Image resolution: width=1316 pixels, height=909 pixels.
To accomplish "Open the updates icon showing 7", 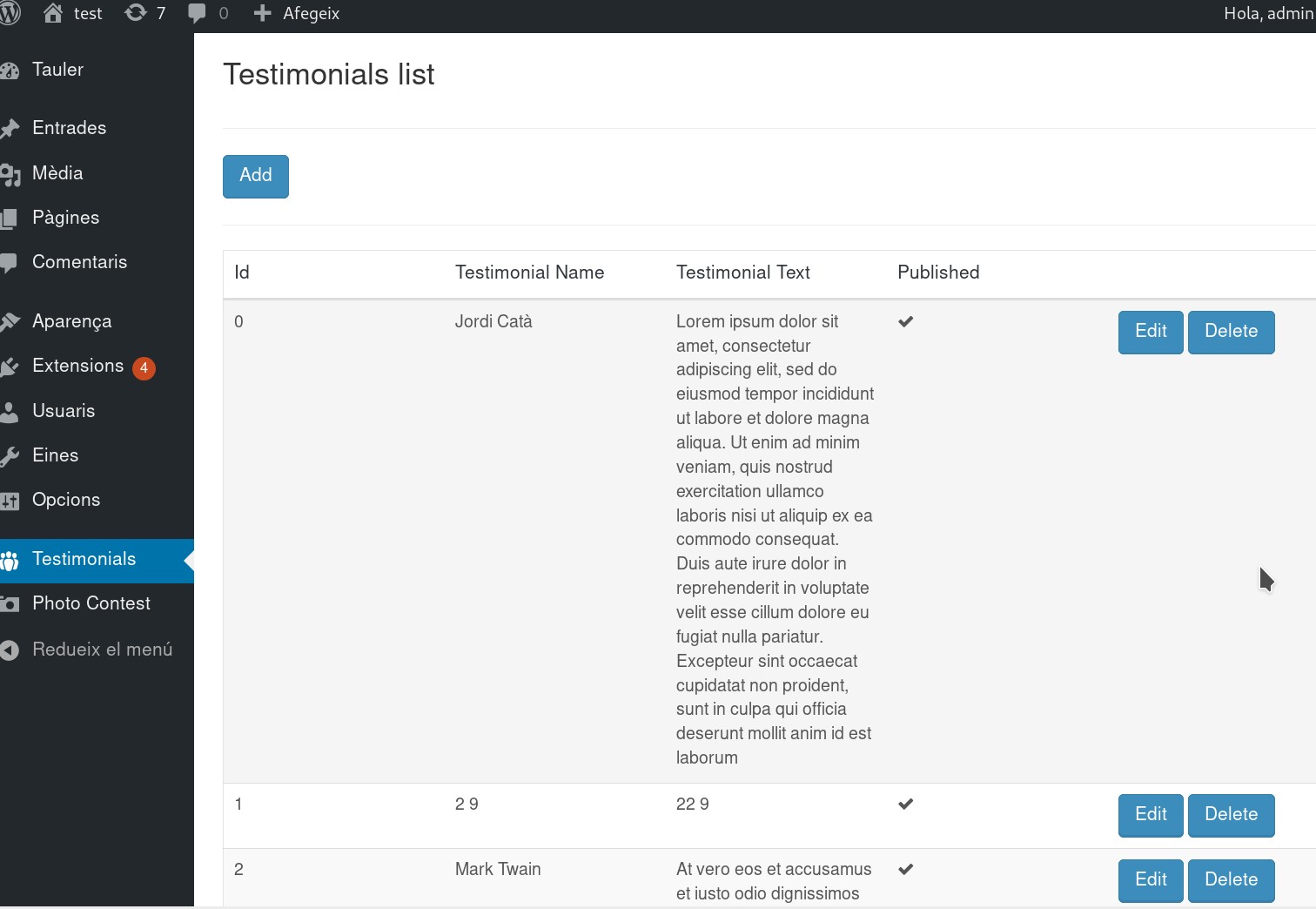I will coord(136,13).
